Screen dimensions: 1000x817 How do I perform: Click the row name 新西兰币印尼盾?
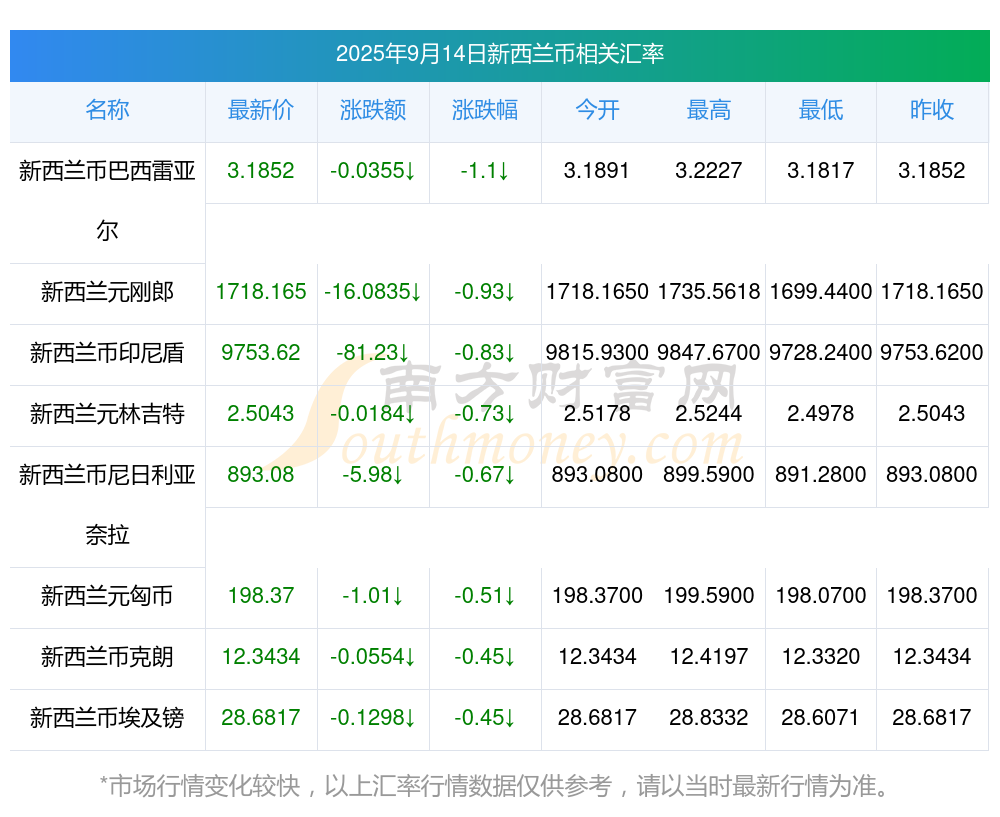107,353
